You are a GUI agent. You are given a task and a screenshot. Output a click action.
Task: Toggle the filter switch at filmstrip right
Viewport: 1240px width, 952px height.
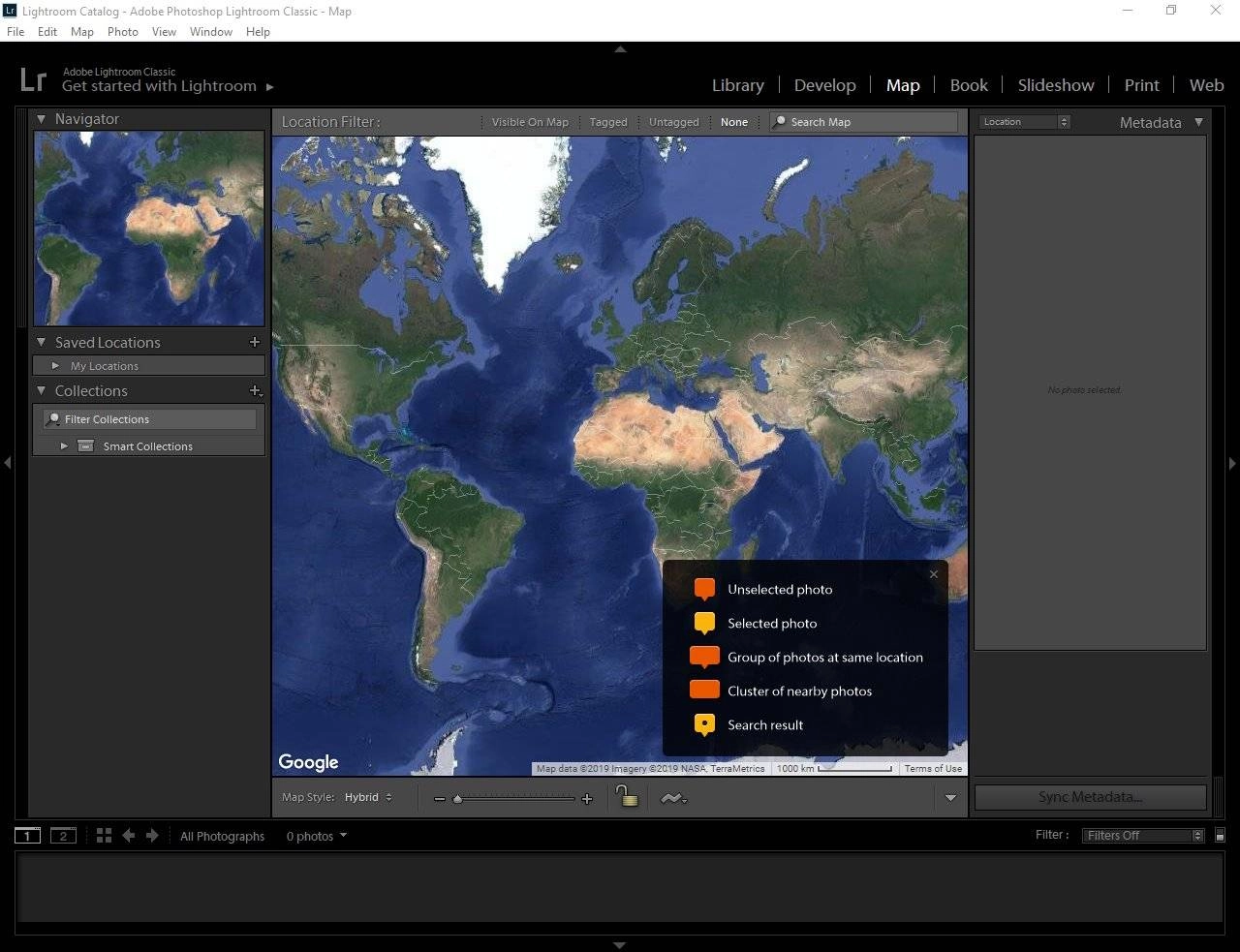tap(1220, 835)
